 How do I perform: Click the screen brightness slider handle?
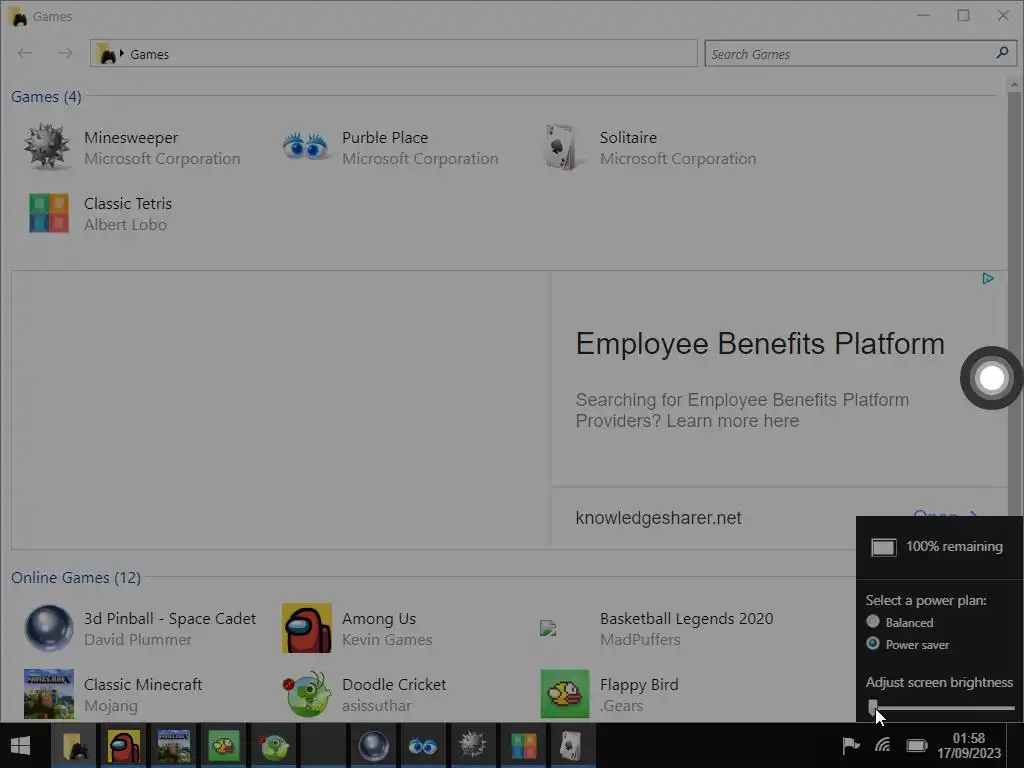(x=873, y=707)
